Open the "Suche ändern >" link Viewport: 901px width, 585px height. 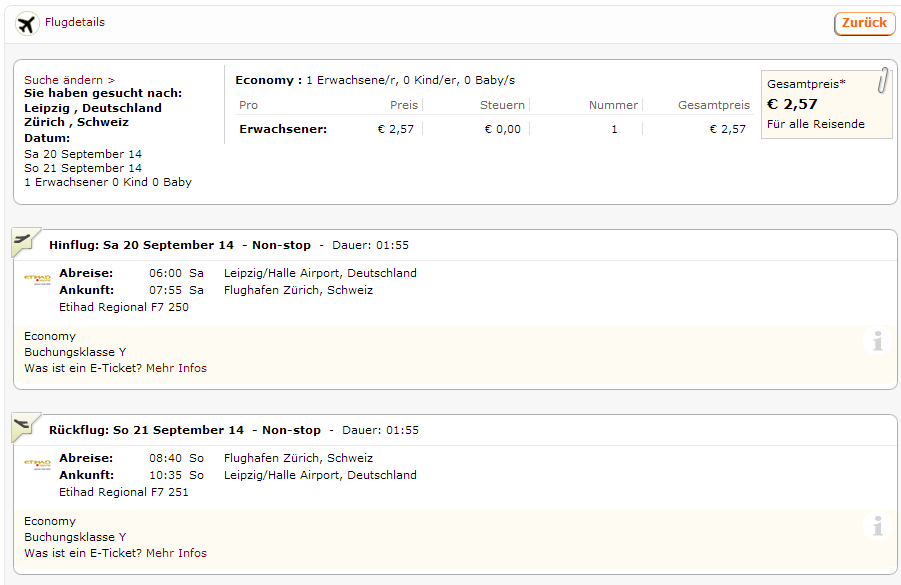[x=69, y=80]
